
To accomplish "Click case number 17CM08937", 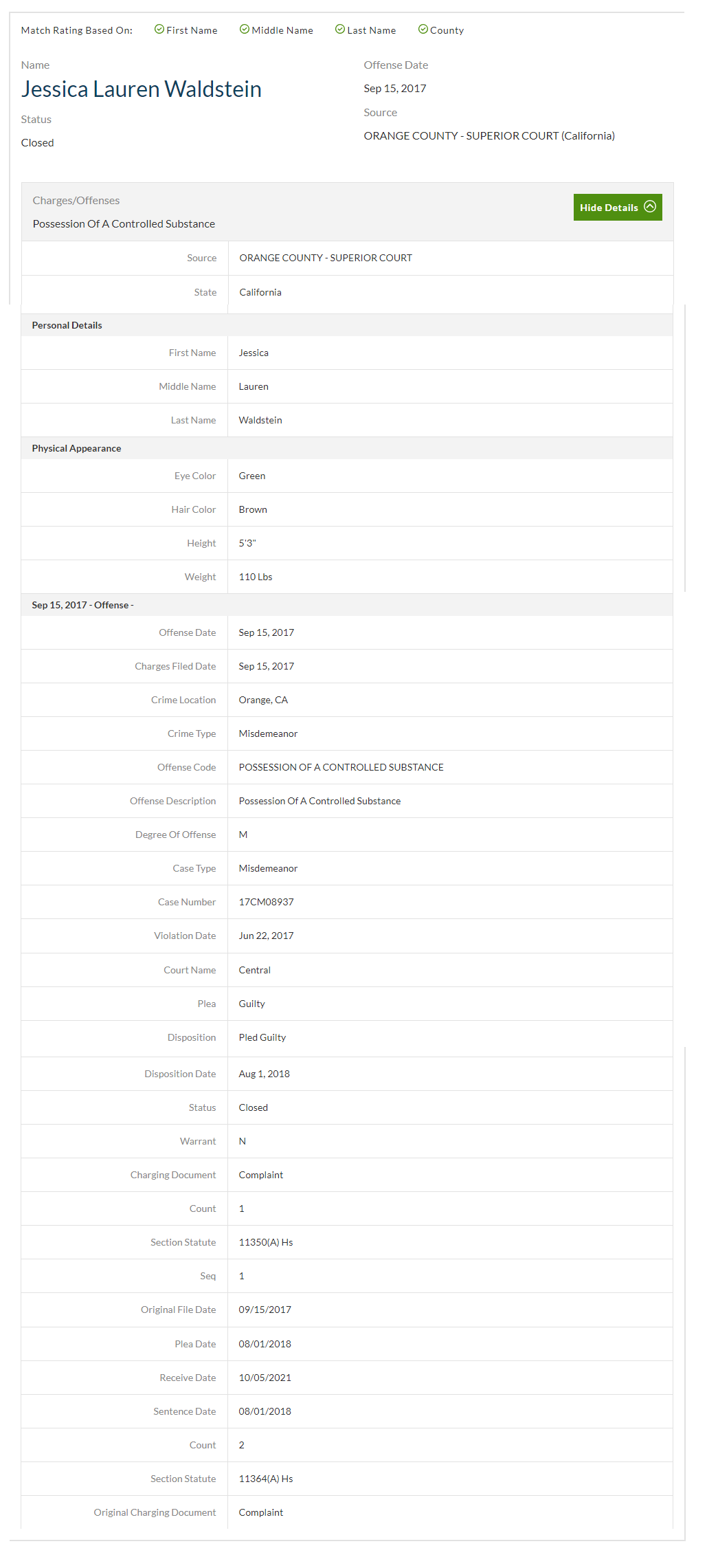I will 266,902.
